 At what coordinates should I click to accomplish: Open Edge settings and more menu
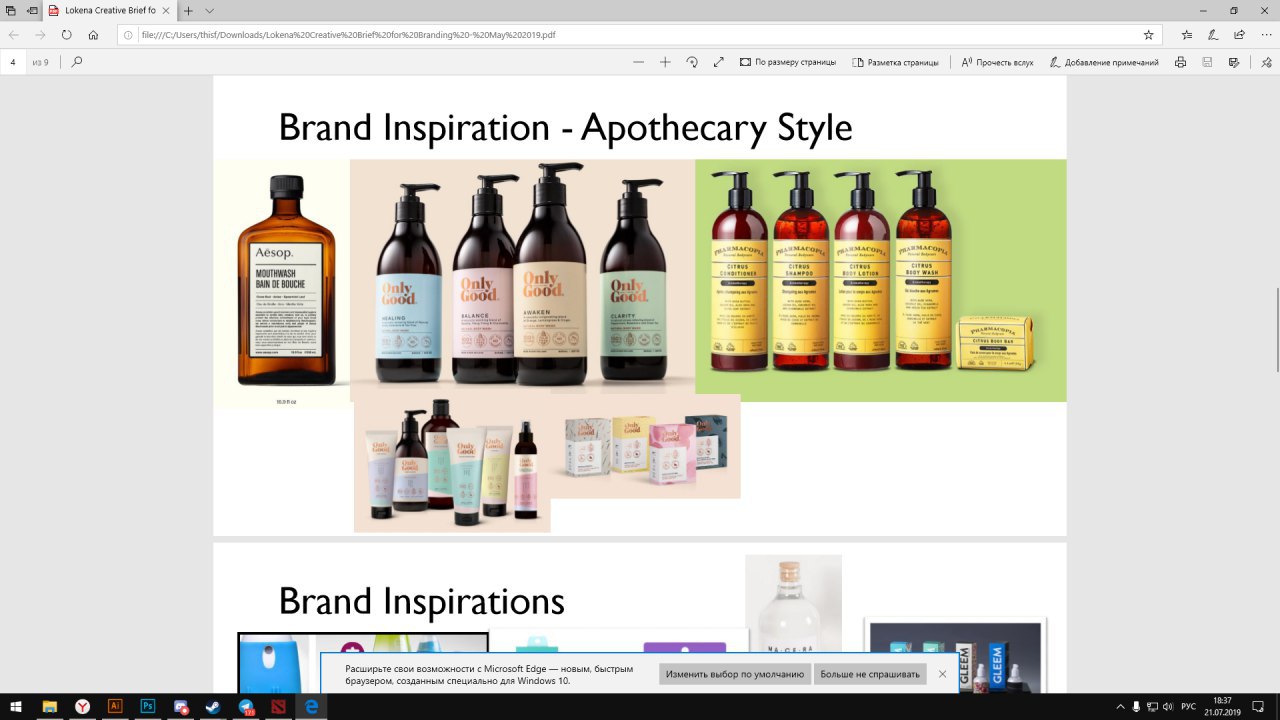coord(1265,34)
